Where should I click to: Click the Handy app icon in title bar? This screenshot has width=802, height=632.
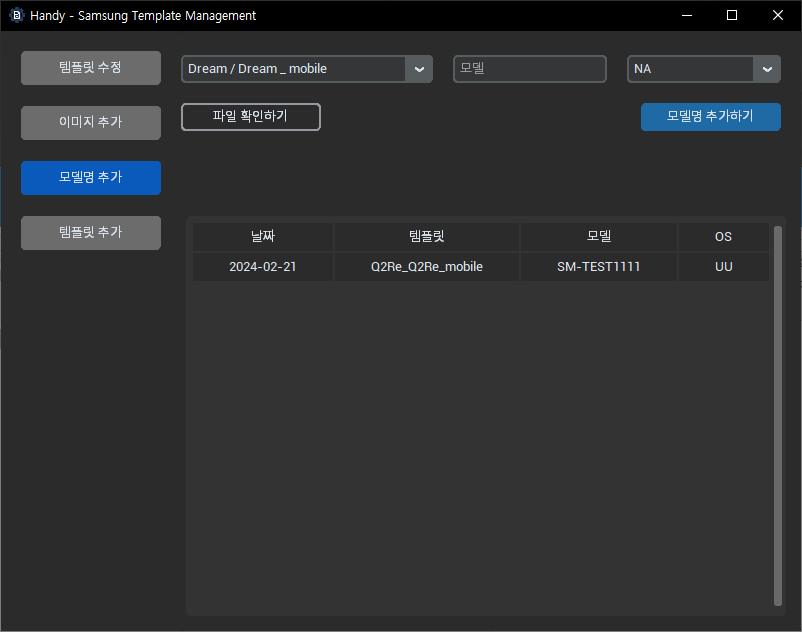click(16, 15)
